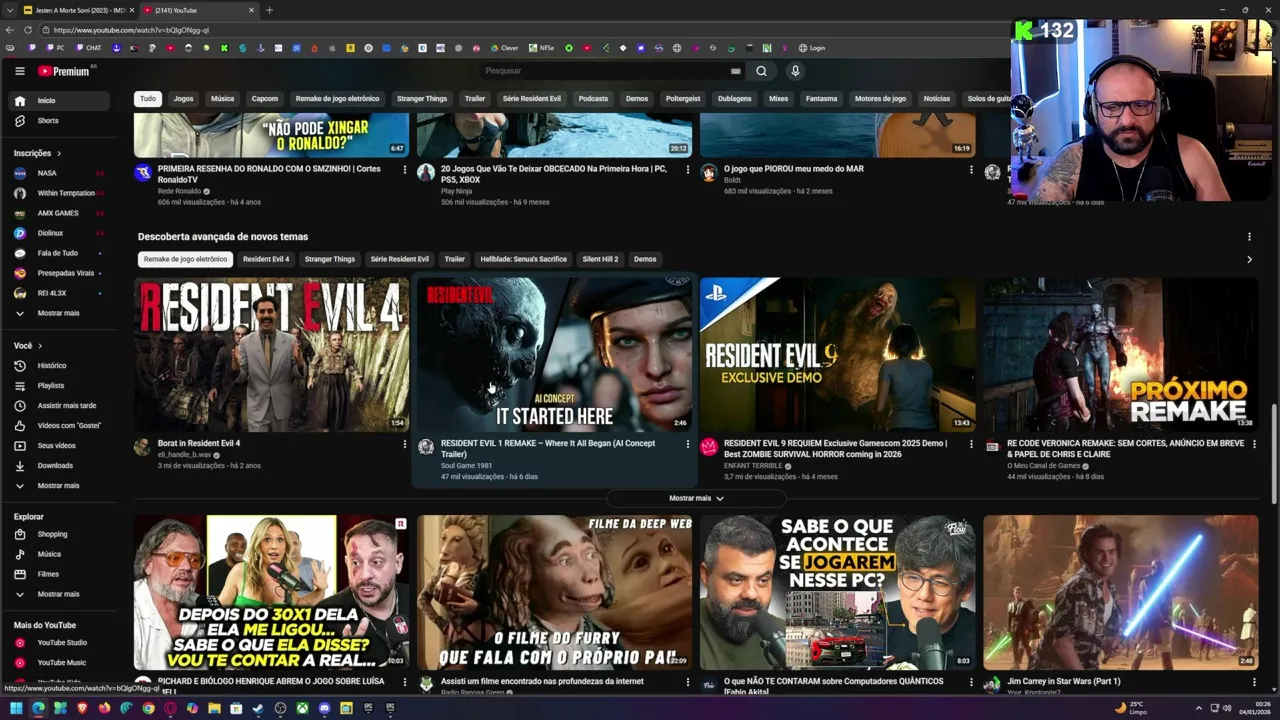Open options menu for Borat in Resident Evil 4

[404, 444]
